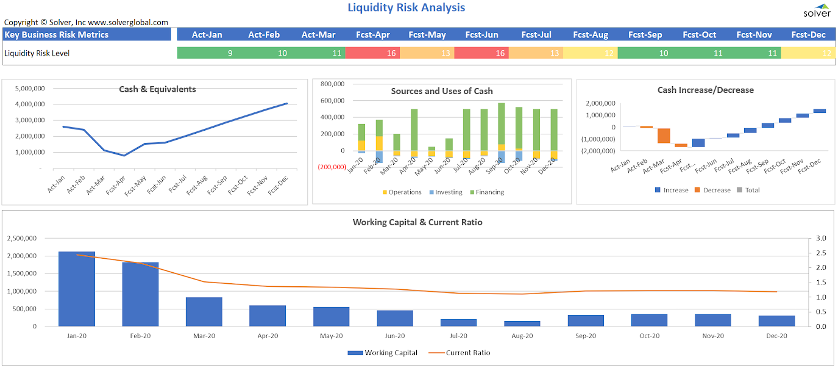838x372 pixels.
Task: Click the Sources and Uses of Cash title
Action: click(x=442, y=91)
